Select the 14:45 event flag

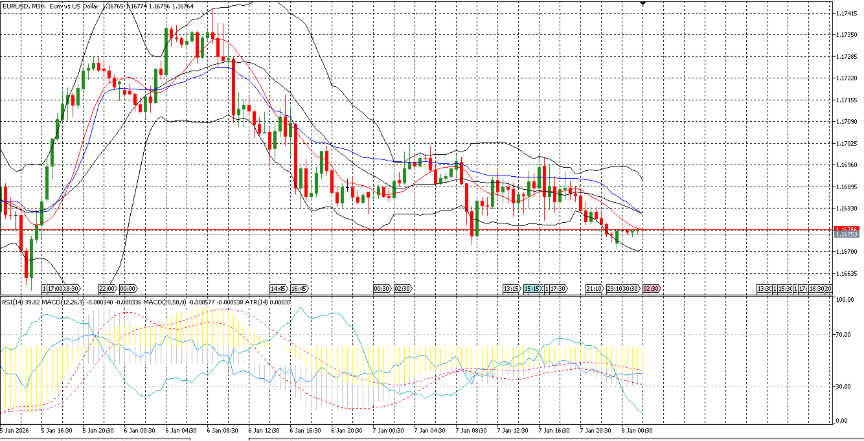(x=278, y=288)
